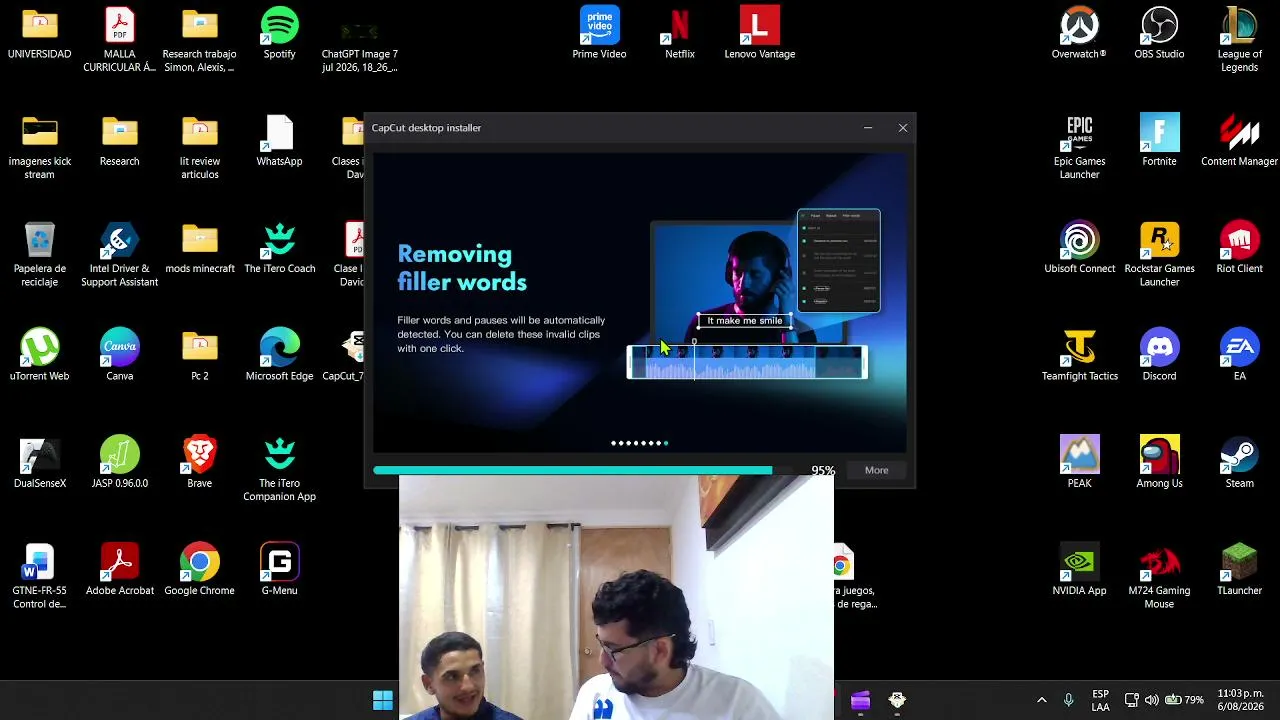Open the Content Manager shortcut

click(1240, 141)
